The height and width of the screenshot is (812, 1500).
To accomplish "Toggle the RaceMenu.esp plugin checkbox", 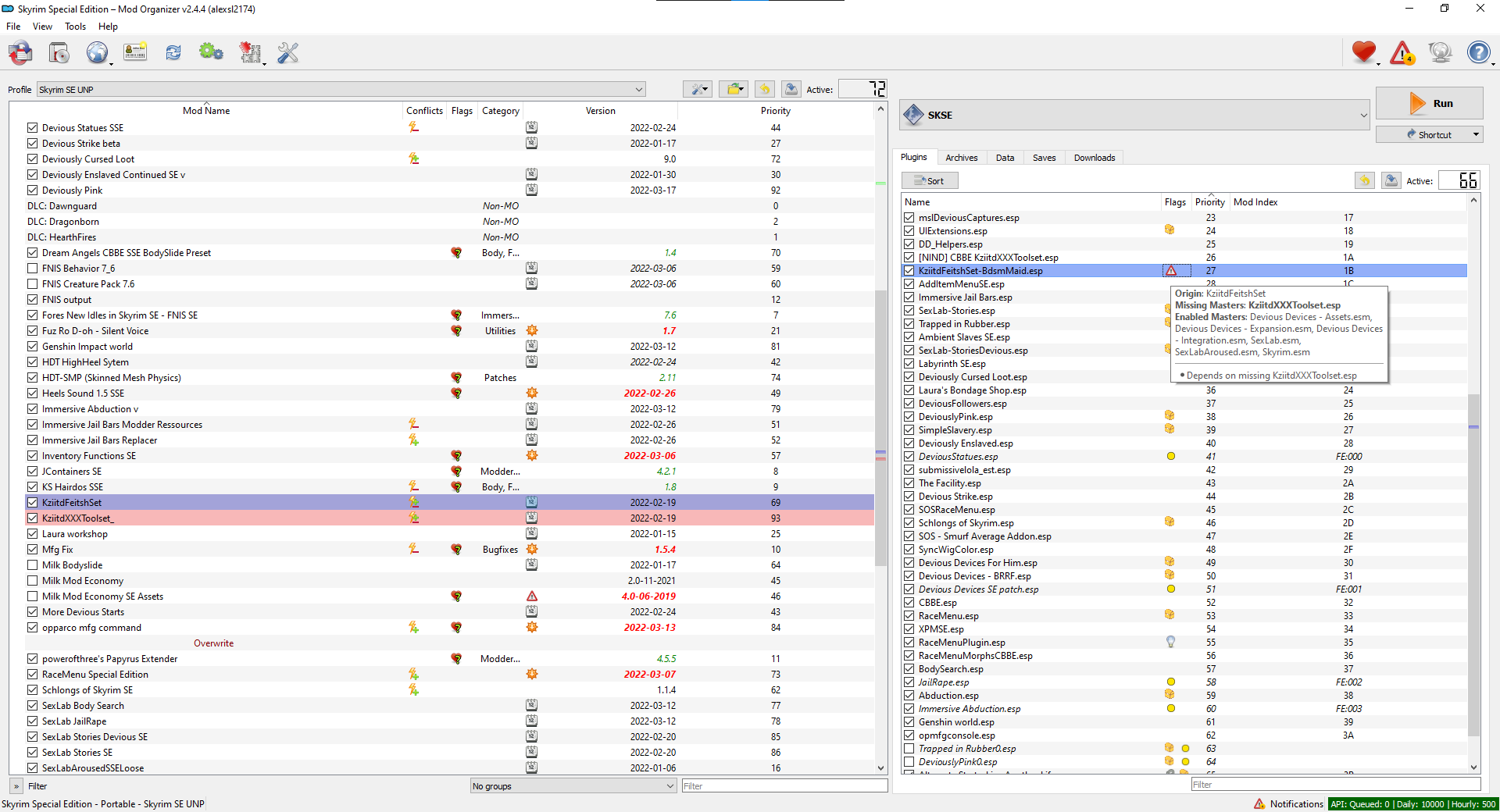I will coord(909,616).
